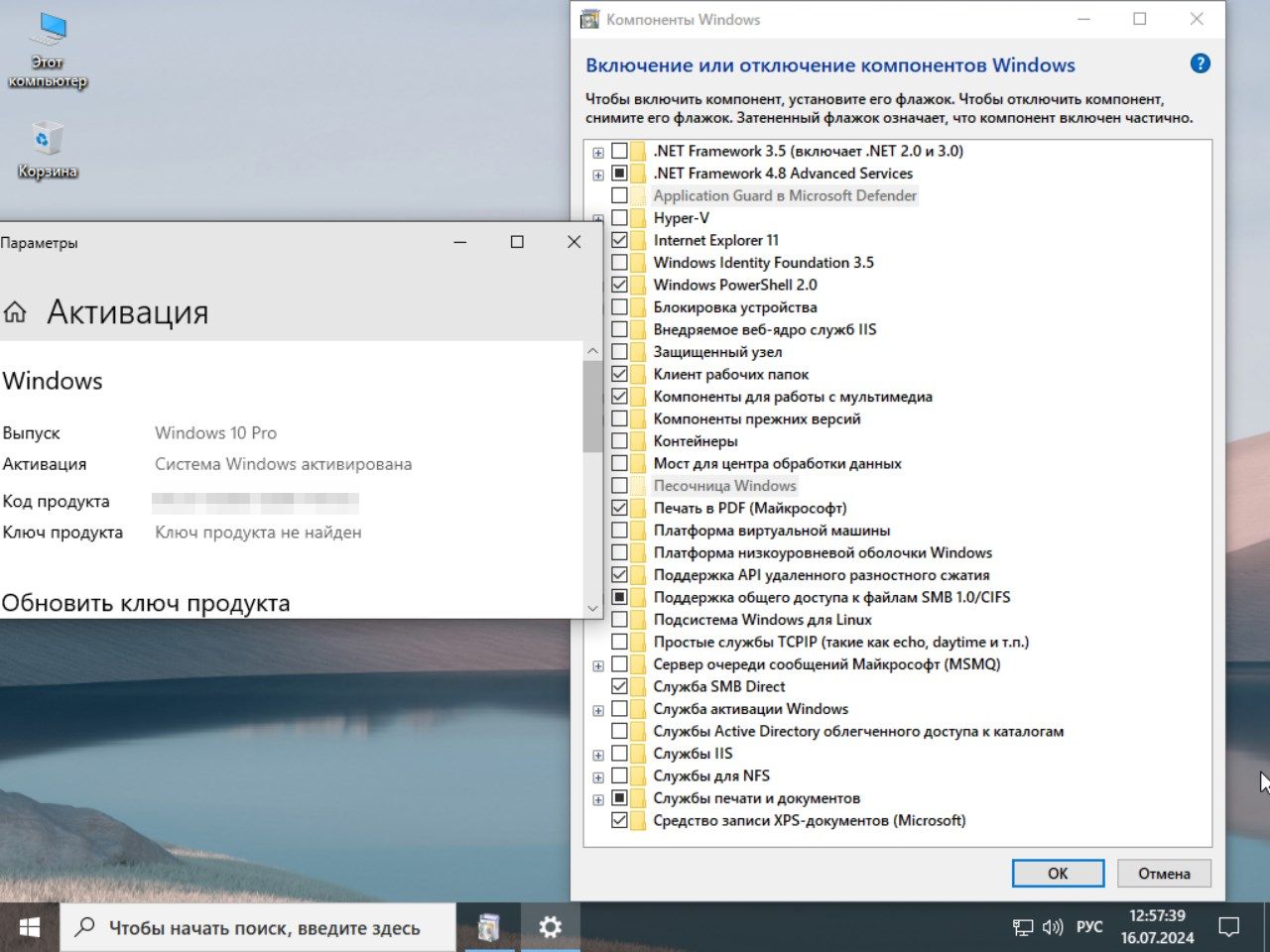This screenshot has width=1270, height=952.
Task: Expand the Служба активации Windows node
Action: point(598,710)
